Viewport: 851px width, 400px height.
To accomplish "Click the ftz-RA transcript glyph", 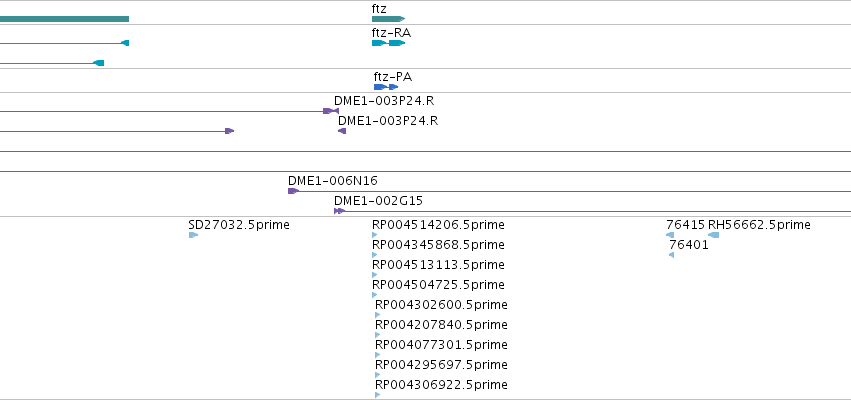I will coord(389,43).
